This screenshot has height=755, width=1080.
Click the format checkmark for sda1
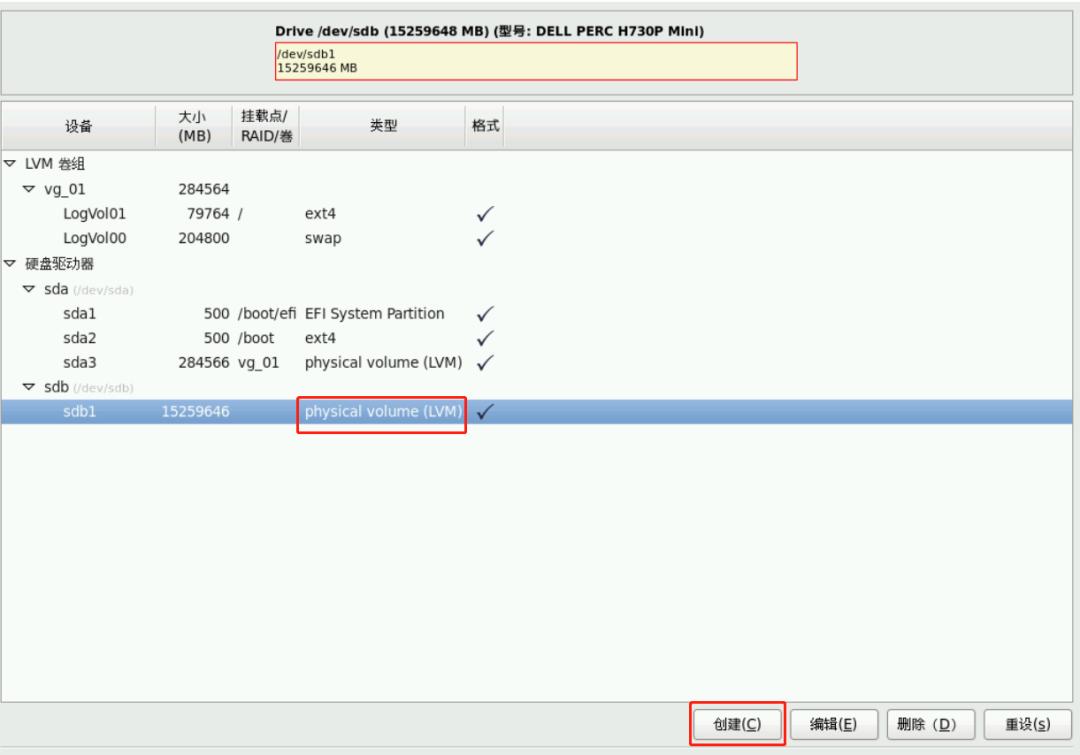click(485, 313)
